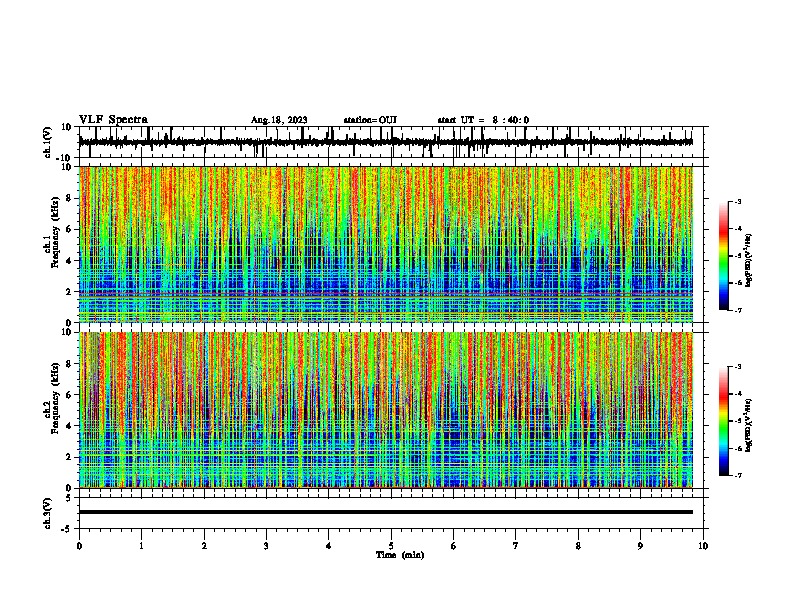Click inside the ch.1 spectrogram panel
The height and width of the screenshot is (612, 792).
pyautogui.click(x=385, y=244)
